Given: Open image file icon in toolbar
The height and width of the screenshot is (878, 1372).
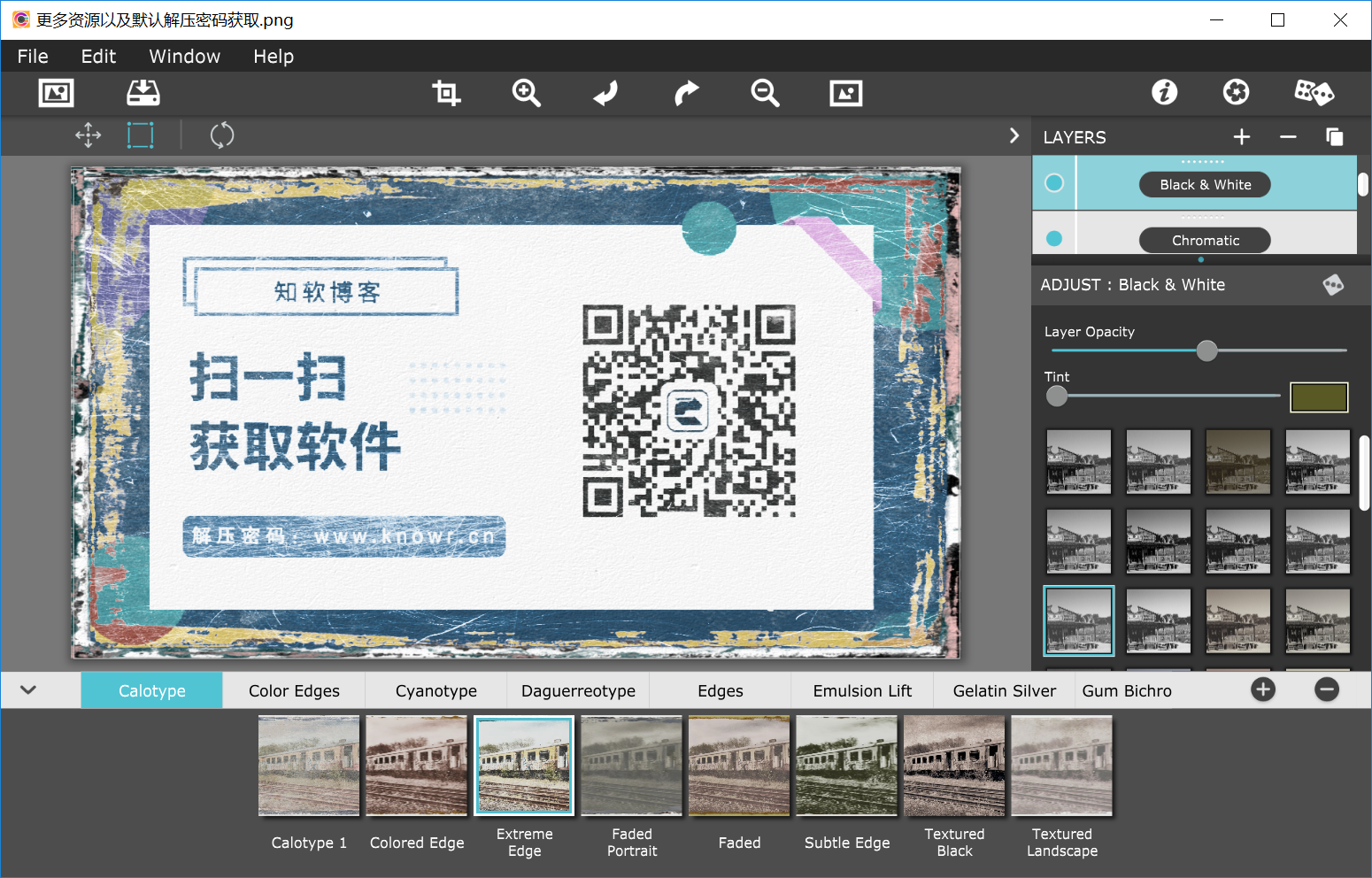Looking at the screenshot, I should 57,93.
